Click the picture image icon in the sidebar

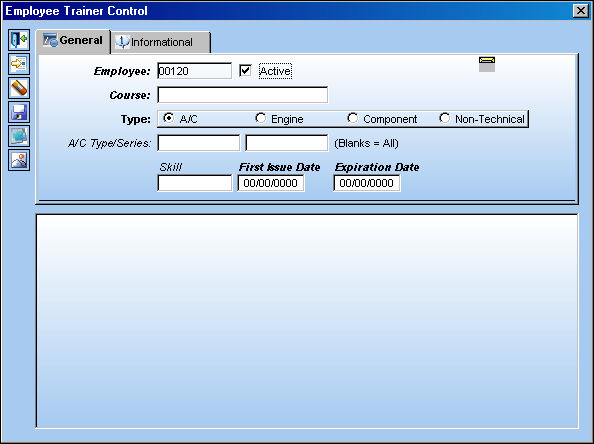tap(19, 160)
